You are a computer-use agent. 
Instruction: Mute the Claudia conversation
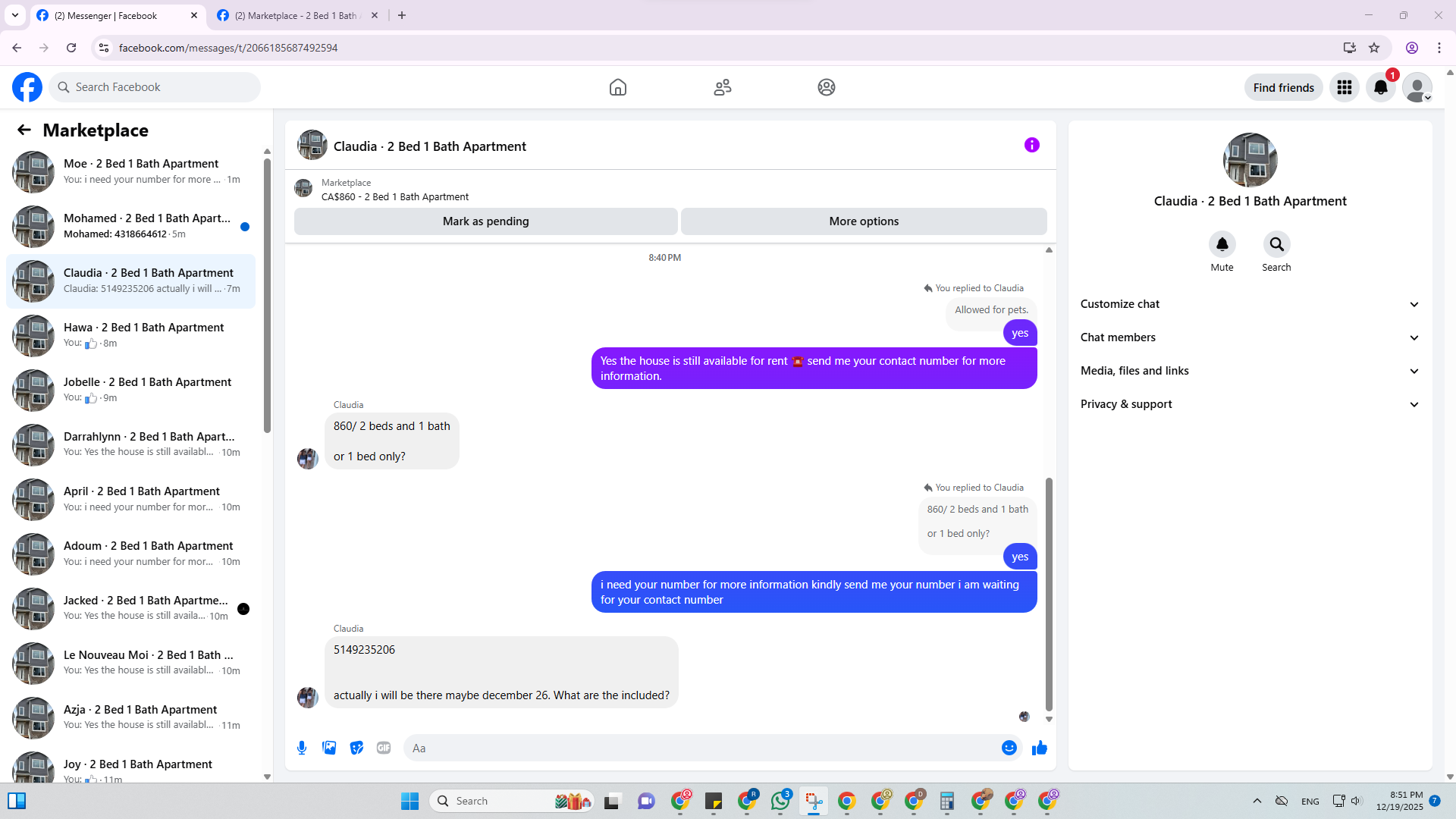(1222, 244)
